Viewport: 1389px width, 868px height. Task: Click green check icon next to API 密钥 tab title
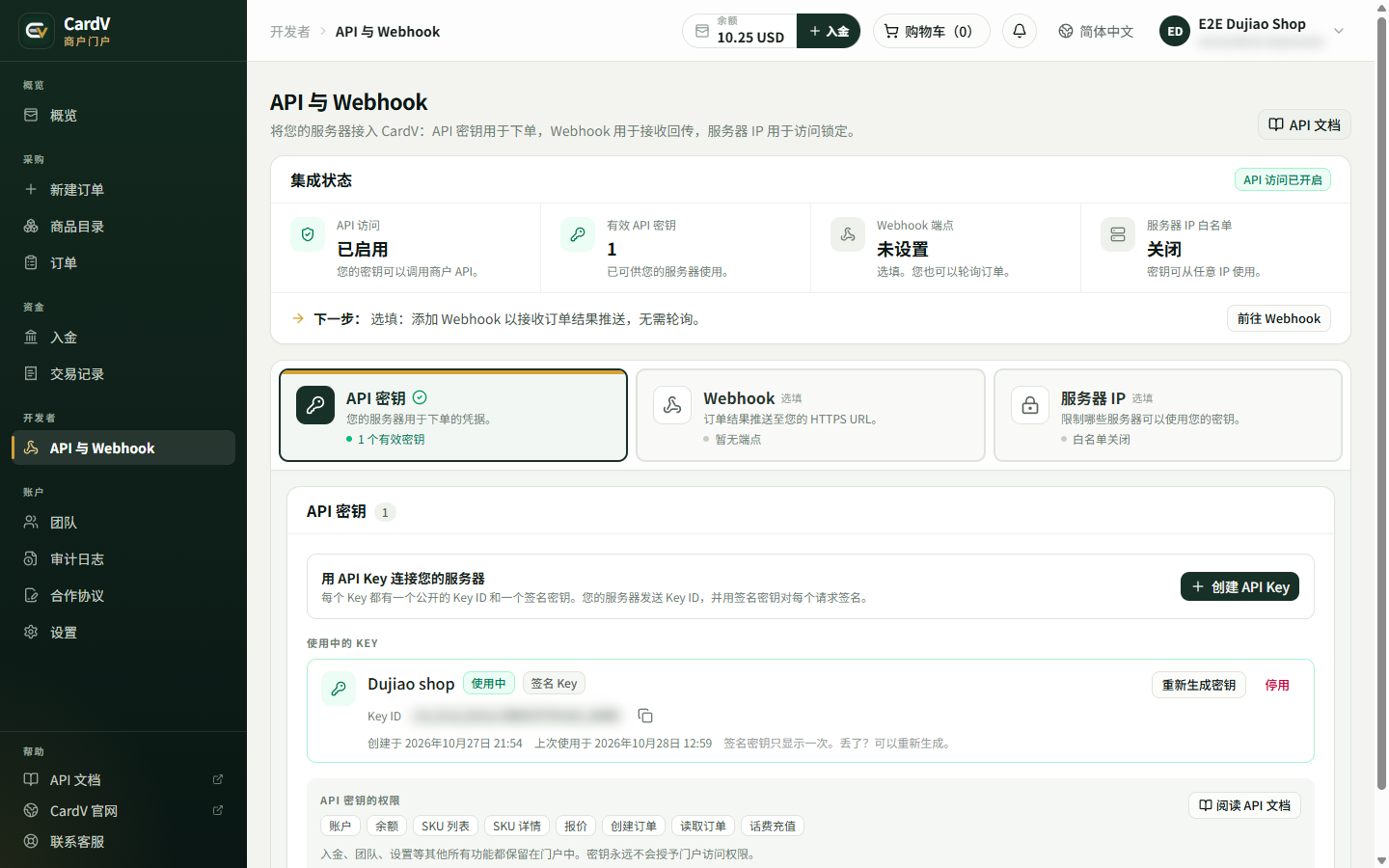(x=420, y=397)
